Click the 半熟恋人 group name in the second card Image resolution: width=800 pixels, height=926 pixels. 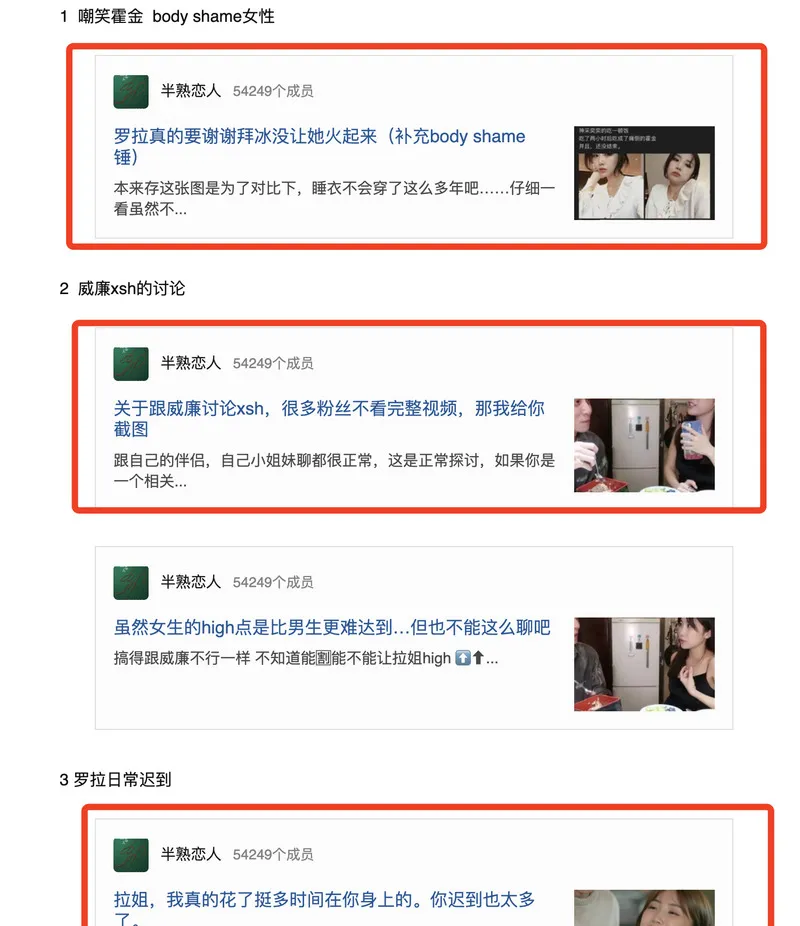coord(191,363)
